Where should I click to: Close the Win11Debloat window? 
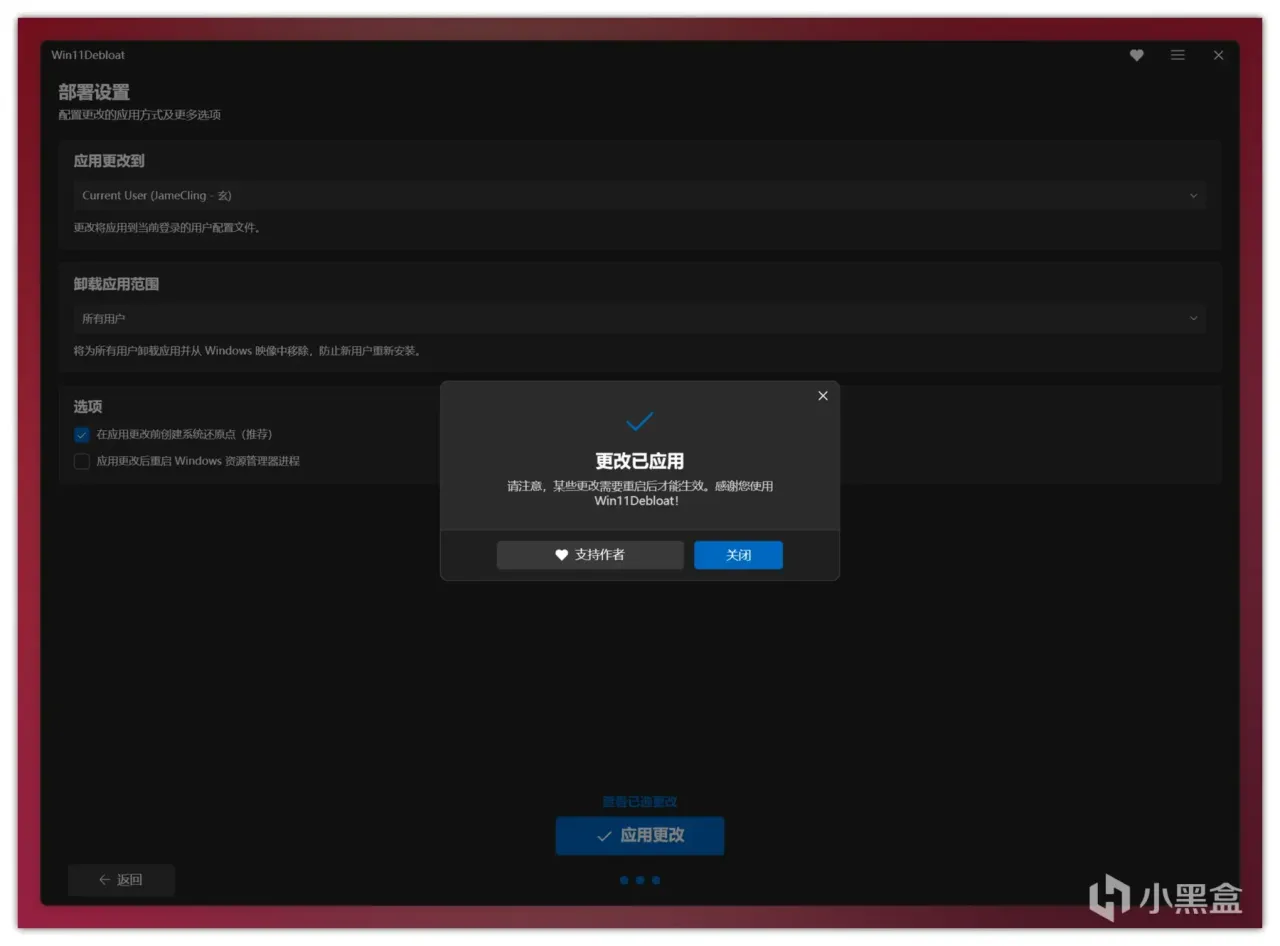pyautogui.click(x=1218, y=55)
